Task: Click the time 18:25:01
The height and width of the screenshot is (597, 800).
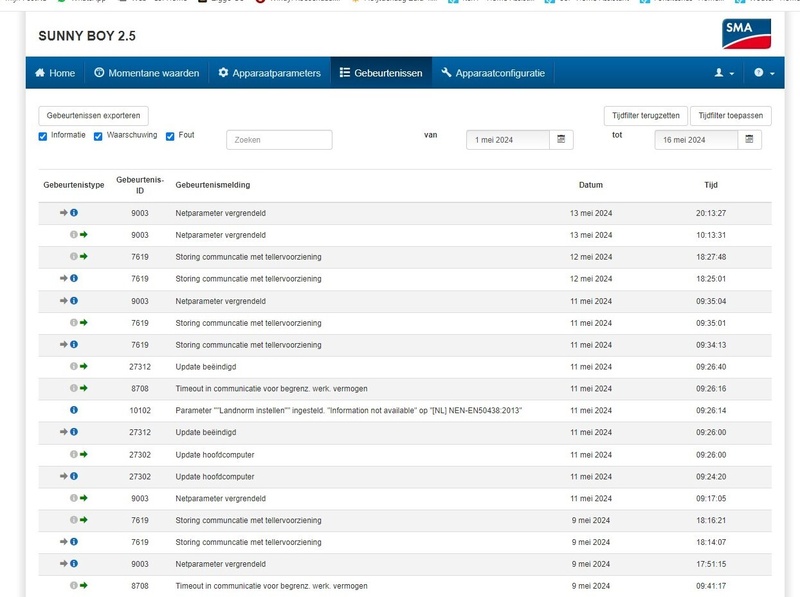Action: click(711, 279)
